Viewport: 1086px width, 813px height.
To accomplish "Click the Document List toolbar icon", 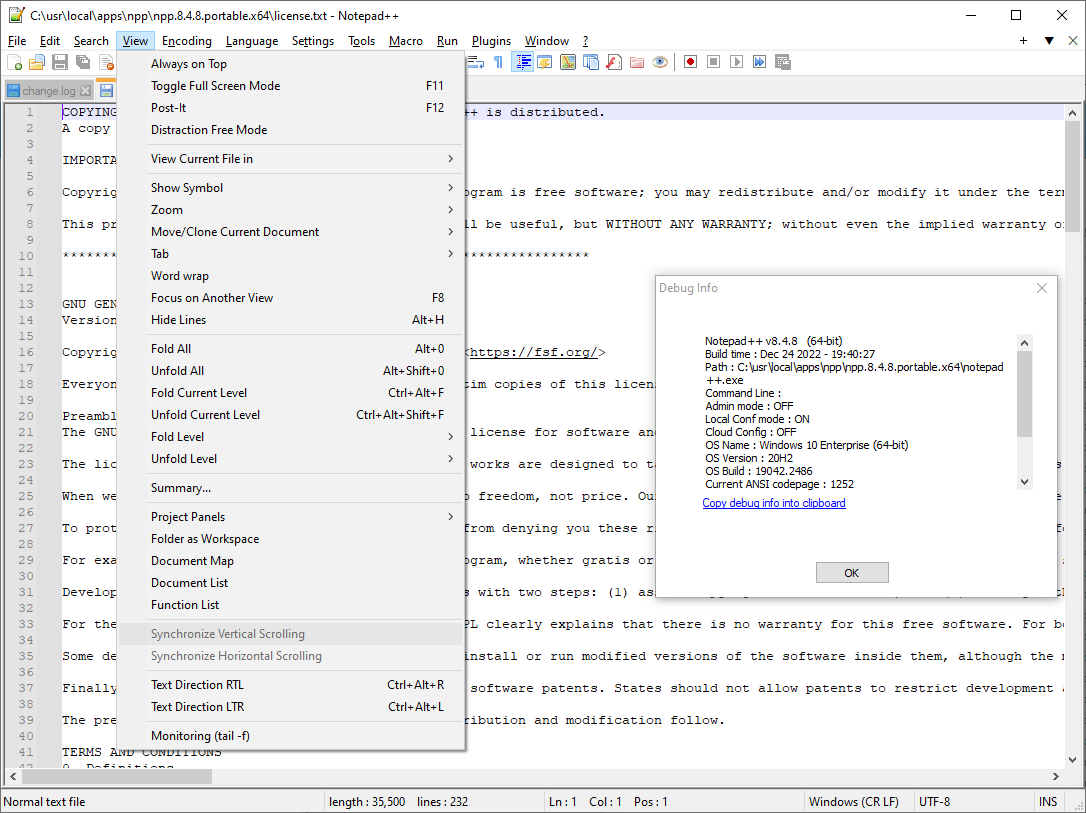I will click(x=591, y=62).
